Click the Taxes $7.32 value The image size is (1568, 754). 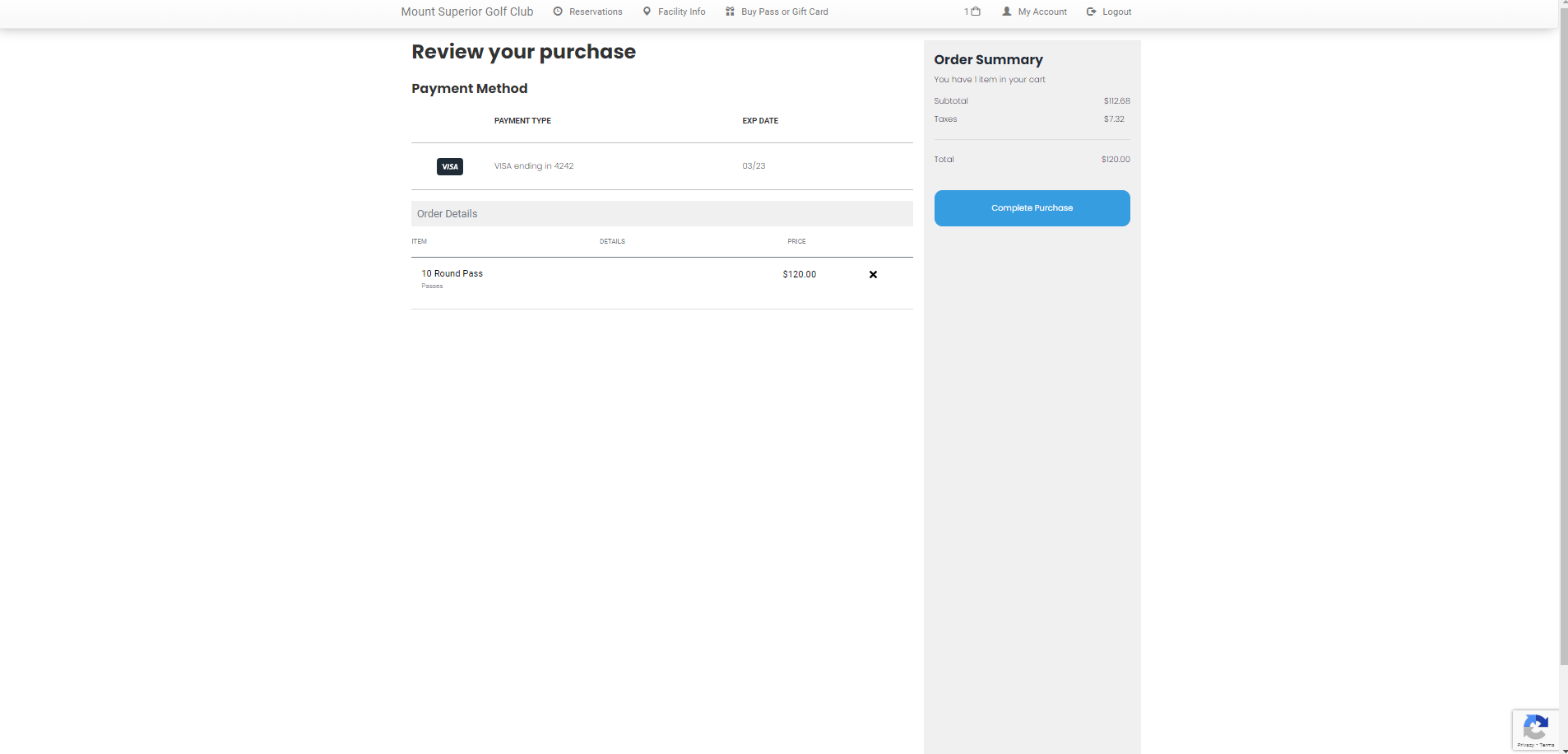[1114, 119]
